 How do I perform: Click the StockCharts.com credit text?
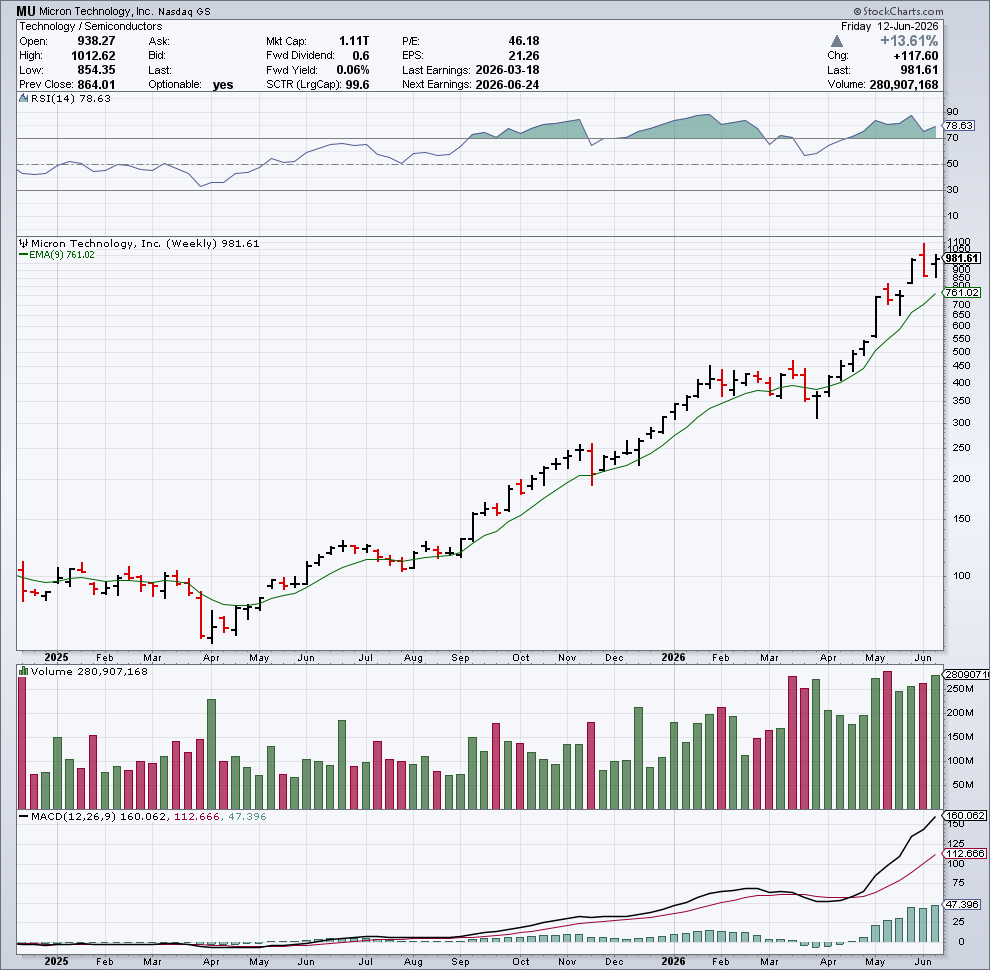click(897, 11)
